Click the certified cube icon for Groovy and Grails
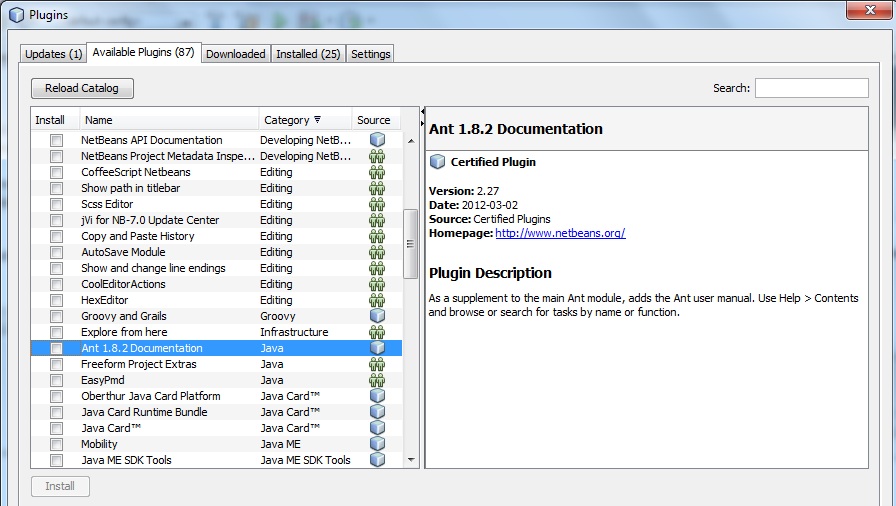 (377, 316)
